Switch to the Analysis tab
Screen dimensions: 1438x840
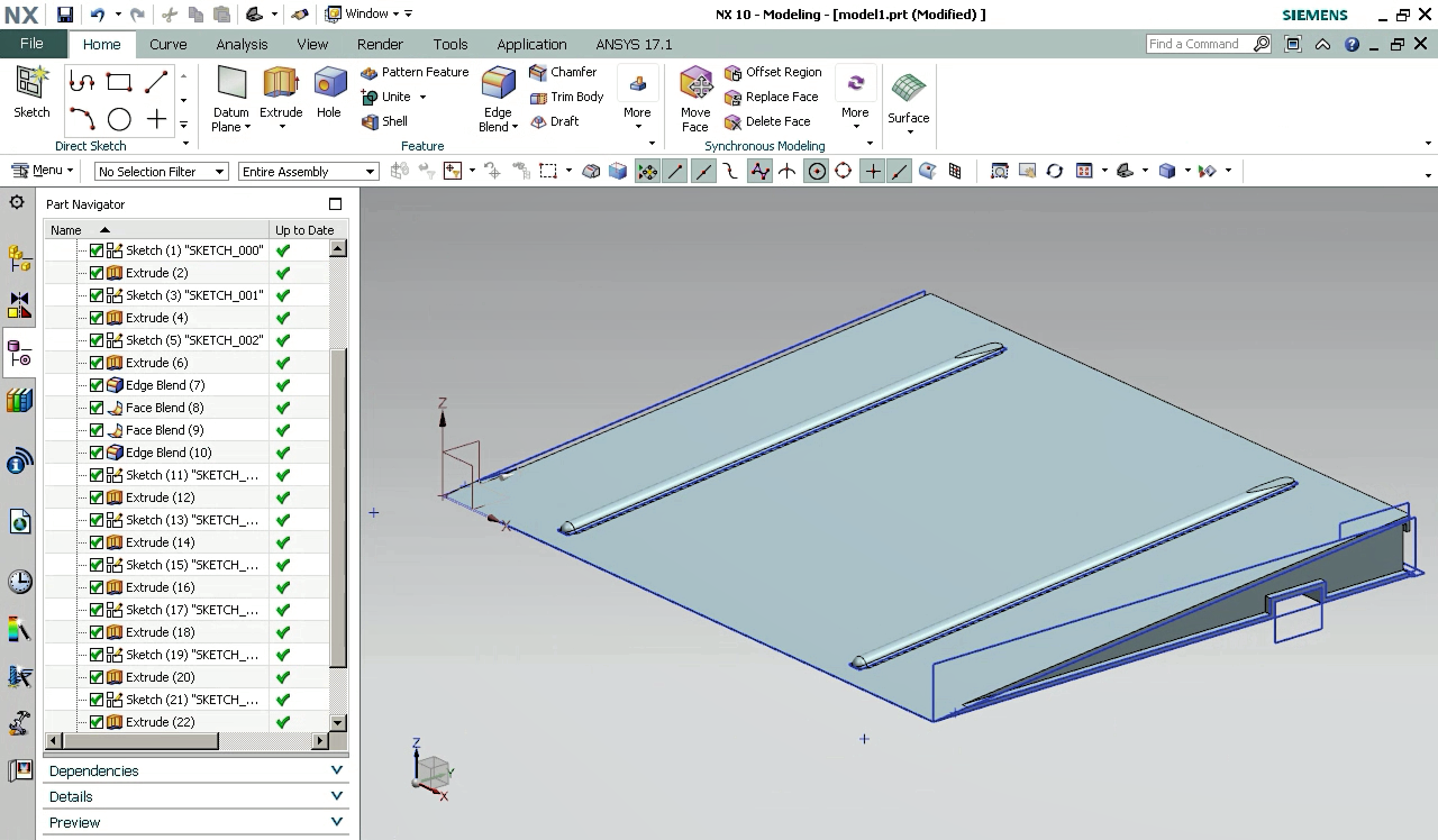tap(242, 44)
